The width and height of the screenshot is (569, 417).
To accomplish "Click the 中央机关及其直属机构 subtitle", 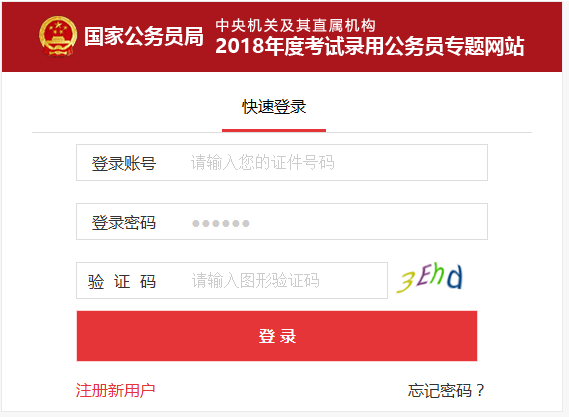I will pos(295,25).
